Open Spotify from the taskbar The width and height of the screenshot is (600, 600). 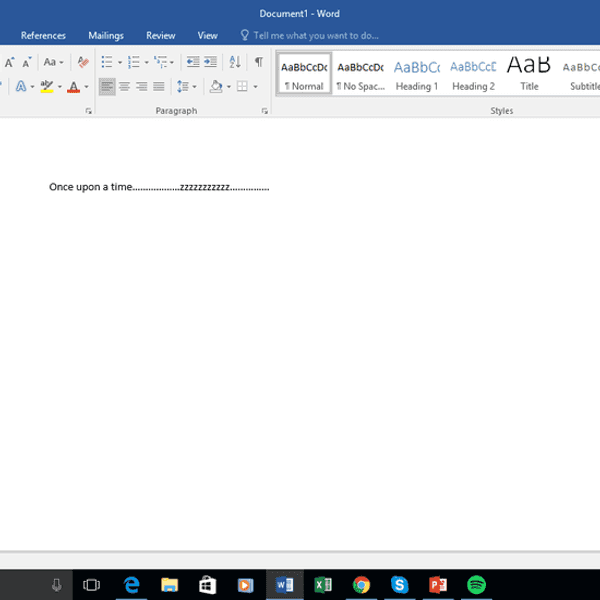(476, 585)
